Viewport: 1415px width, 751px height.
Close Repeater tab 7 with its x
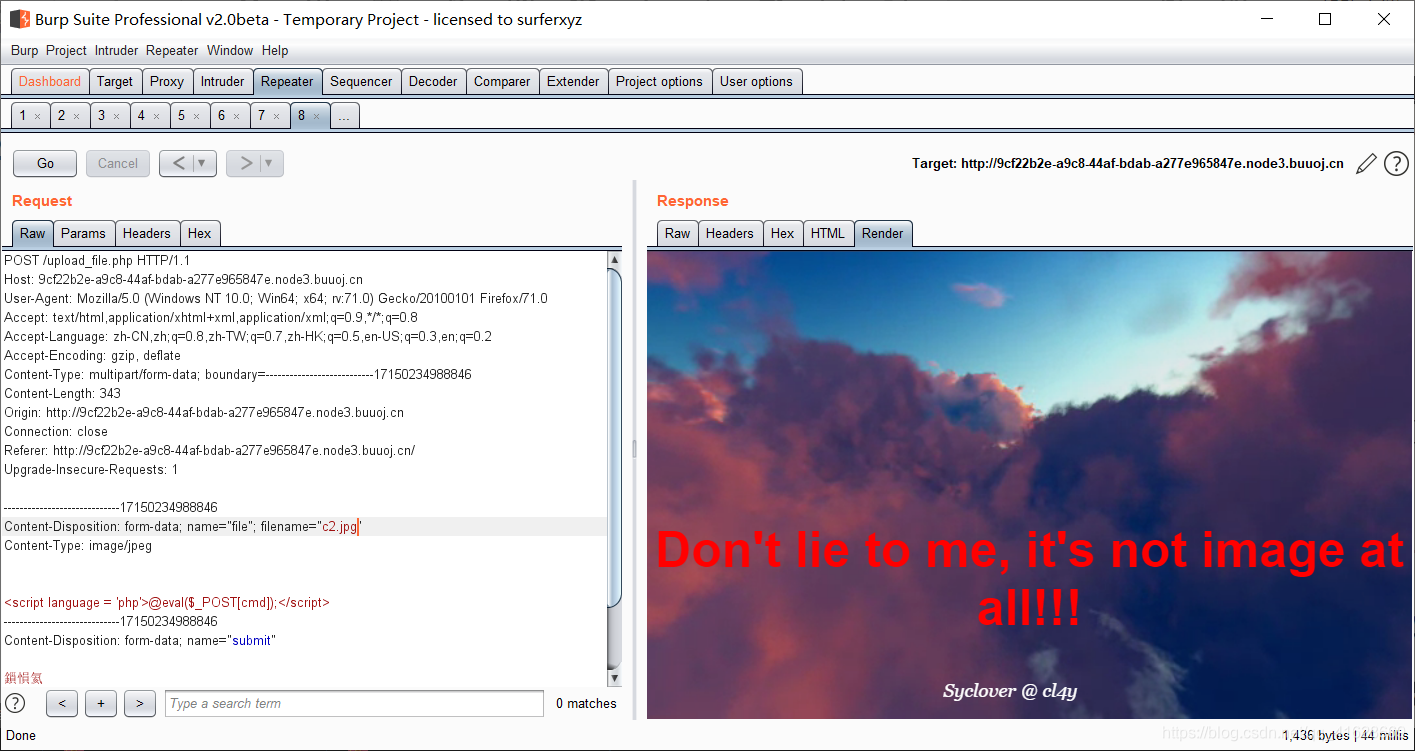pyautogui.click(x=276, y=116)
